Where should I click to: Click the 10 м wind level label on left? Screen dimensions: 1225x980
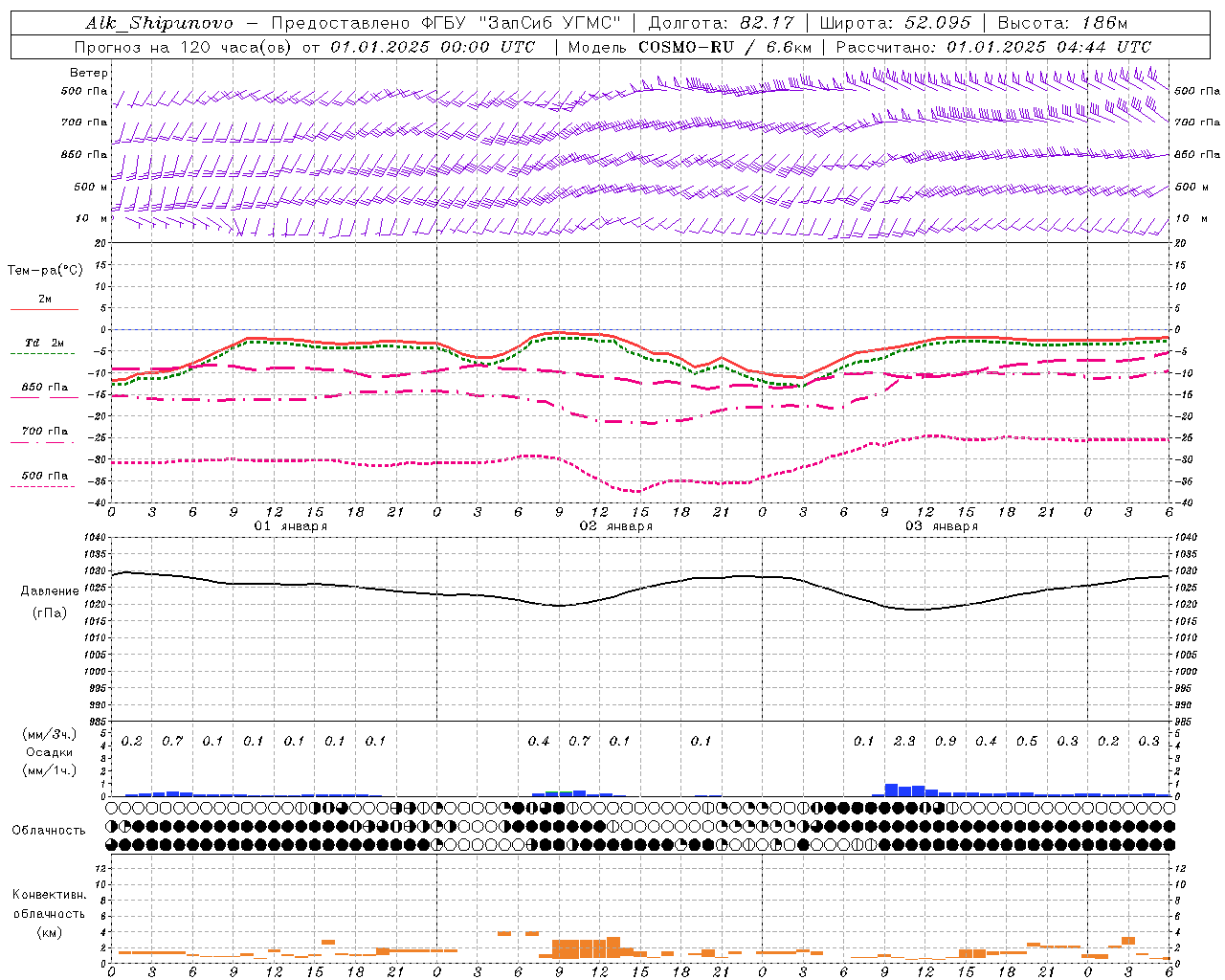91,218
